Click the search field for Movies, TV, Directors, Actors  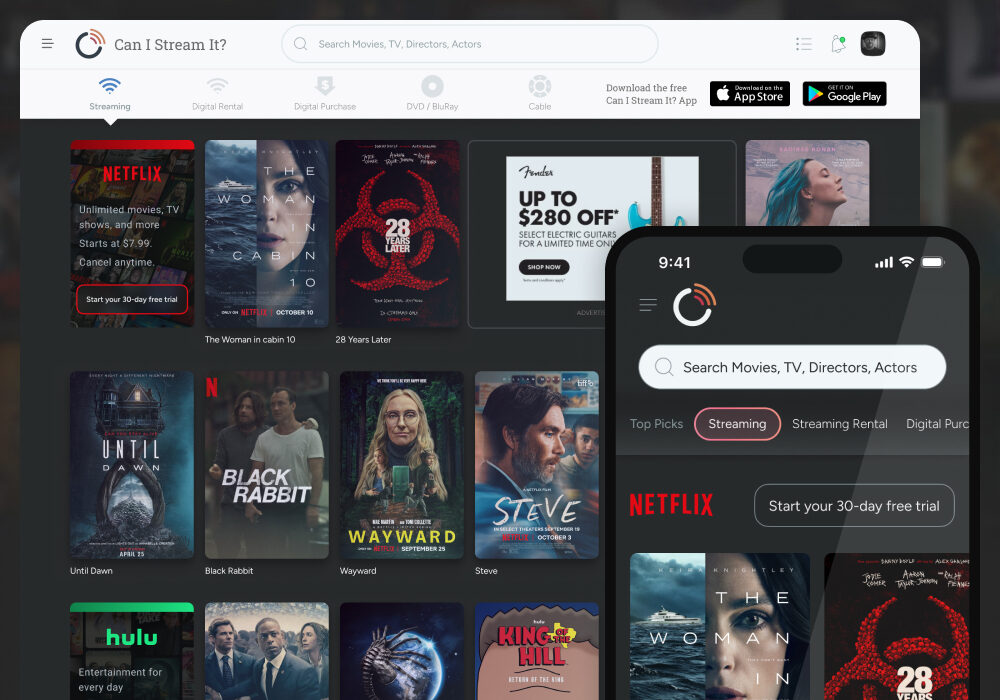click(469, 44)
